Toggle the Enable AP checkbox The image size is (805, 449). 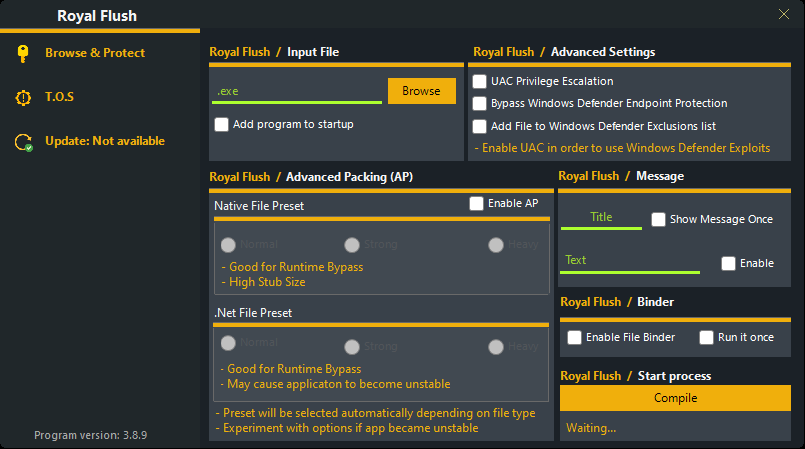point(476,203)
